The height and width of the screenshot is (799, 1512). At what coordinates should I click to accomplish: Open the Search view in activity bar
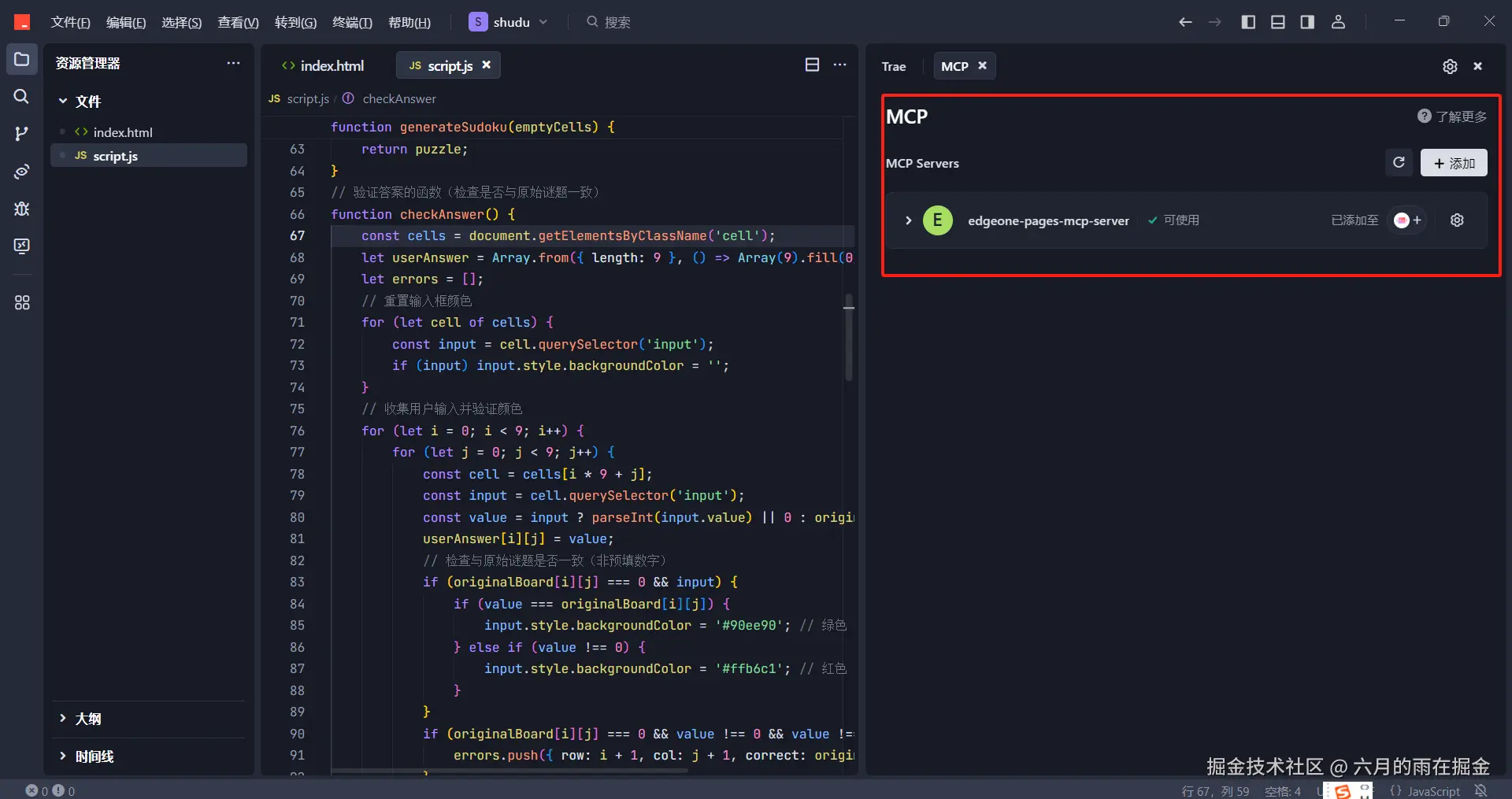click(x=21, y=96)
